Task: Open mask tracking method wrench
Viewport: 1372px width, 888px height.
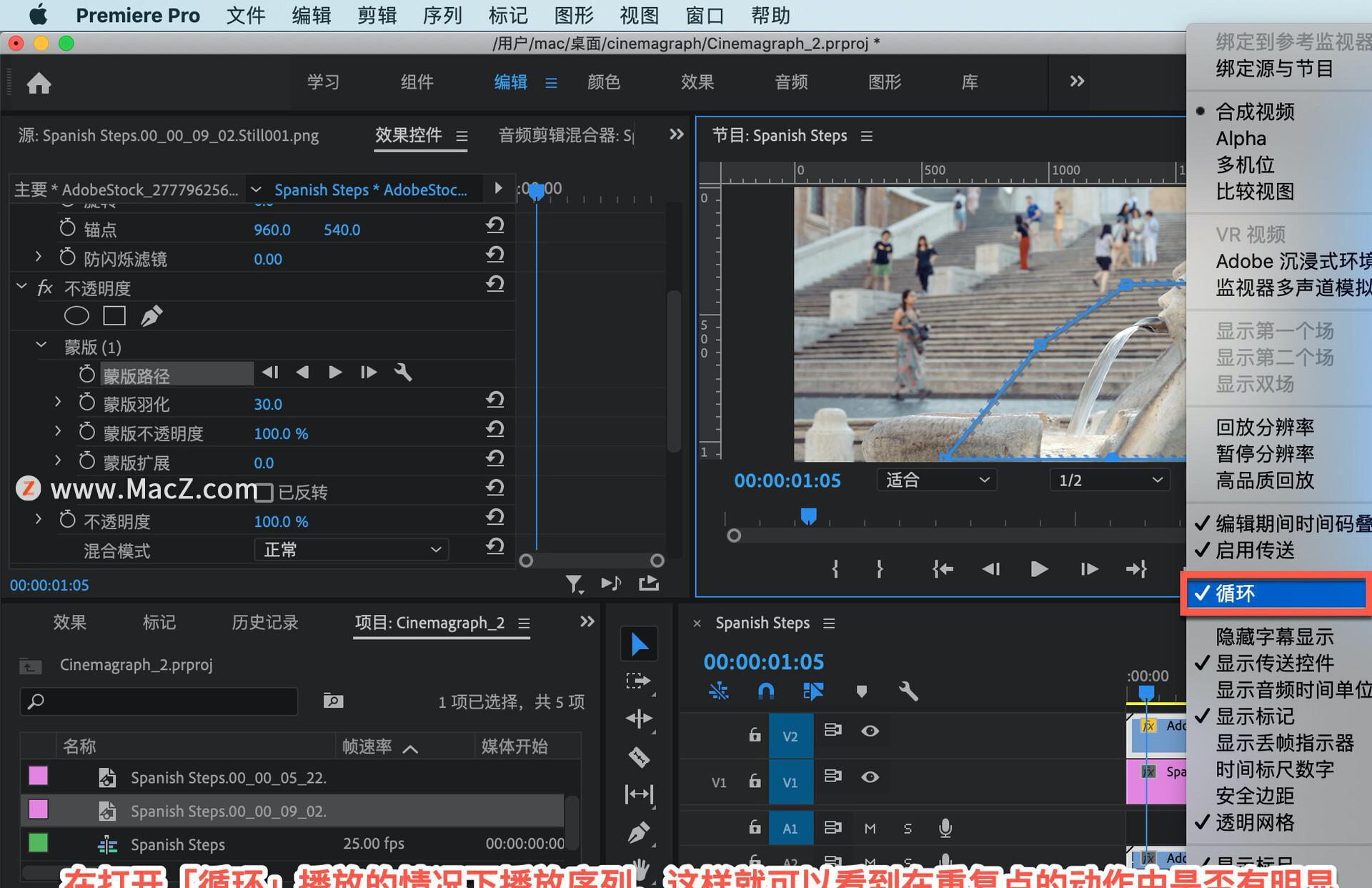Action: (403, 372)
